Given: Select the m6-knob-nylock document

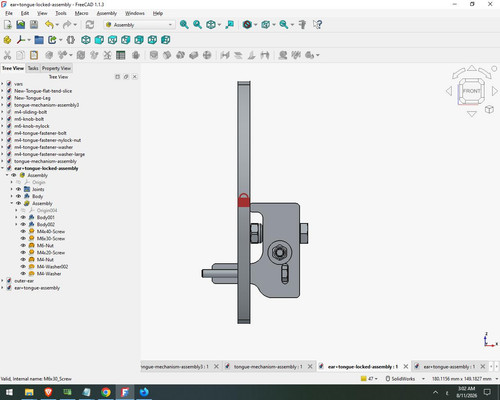Looking at the screenshot, I should (x=32, y=126).
